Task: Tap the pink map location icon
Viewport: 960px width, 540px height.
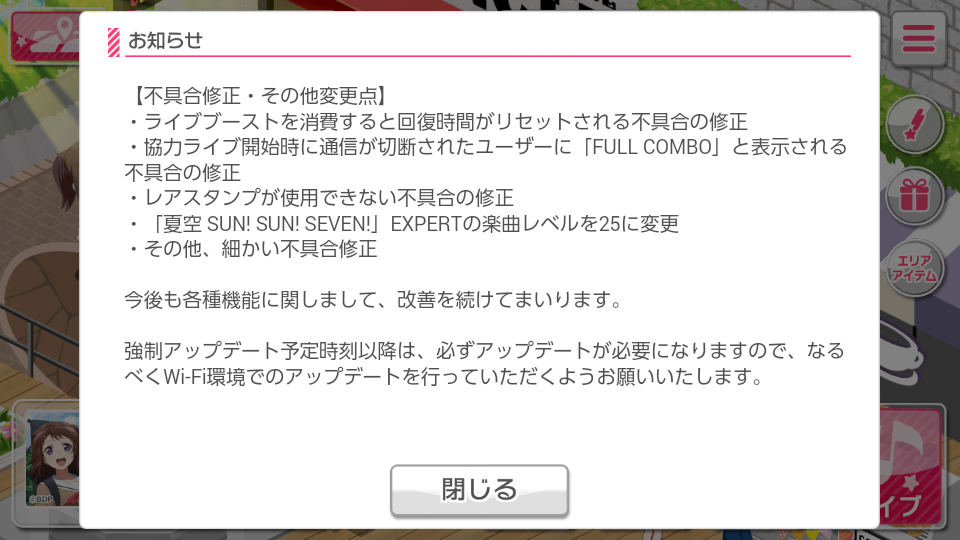Action: pos(46,37)
